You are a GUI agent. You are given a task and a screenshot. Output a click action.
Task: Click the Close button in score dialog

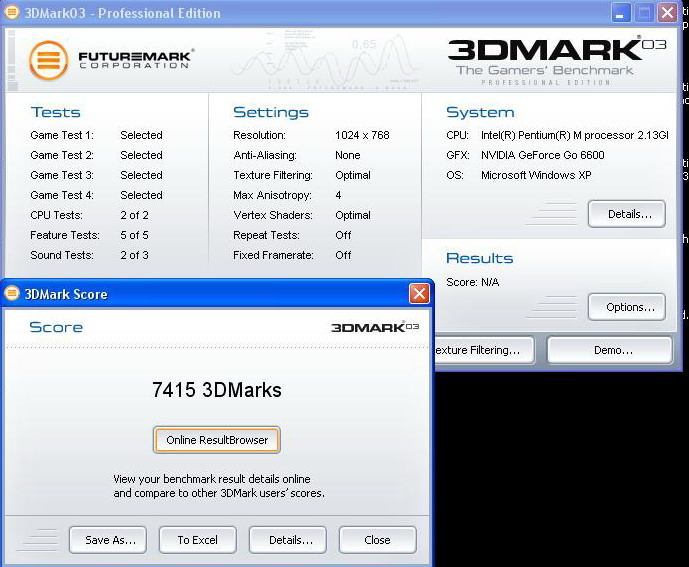coord(377,540)
